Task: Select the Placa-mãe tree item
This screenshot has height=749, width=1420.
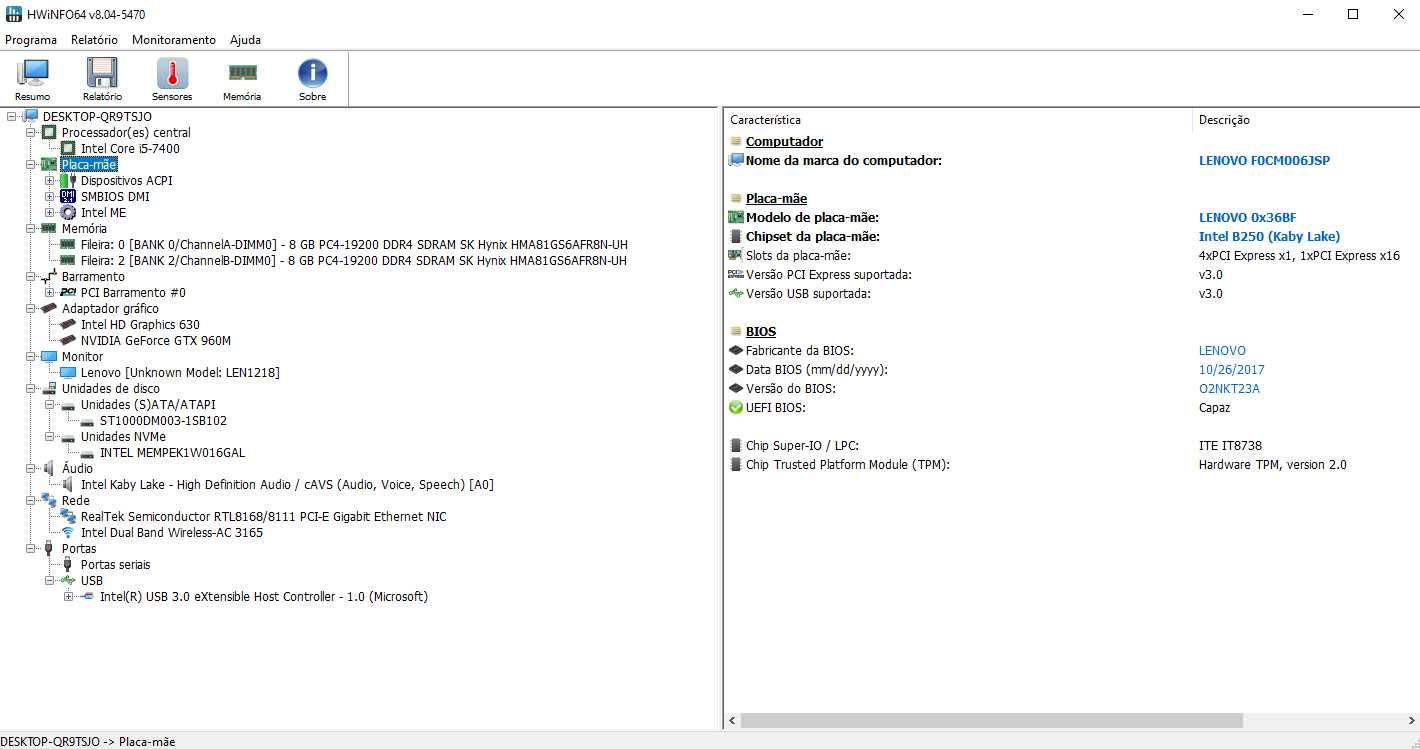Action: coord(89,165)
